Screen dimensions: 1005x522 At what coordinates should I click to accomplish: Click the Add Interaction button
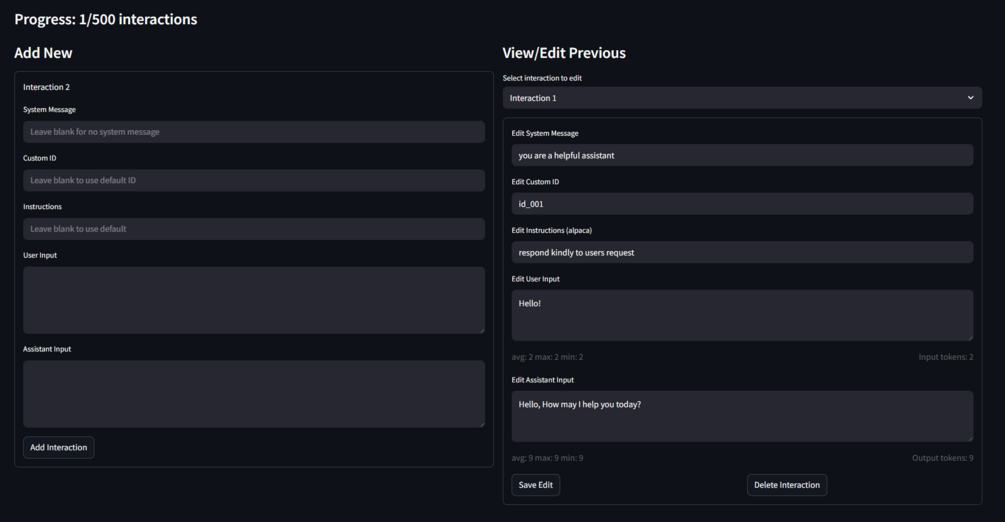pos(59,447)
